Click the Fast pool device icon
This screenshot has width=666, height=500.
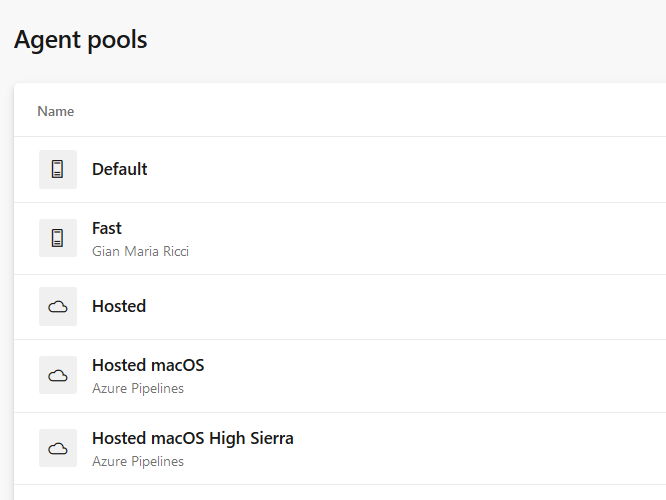(58, 238)
